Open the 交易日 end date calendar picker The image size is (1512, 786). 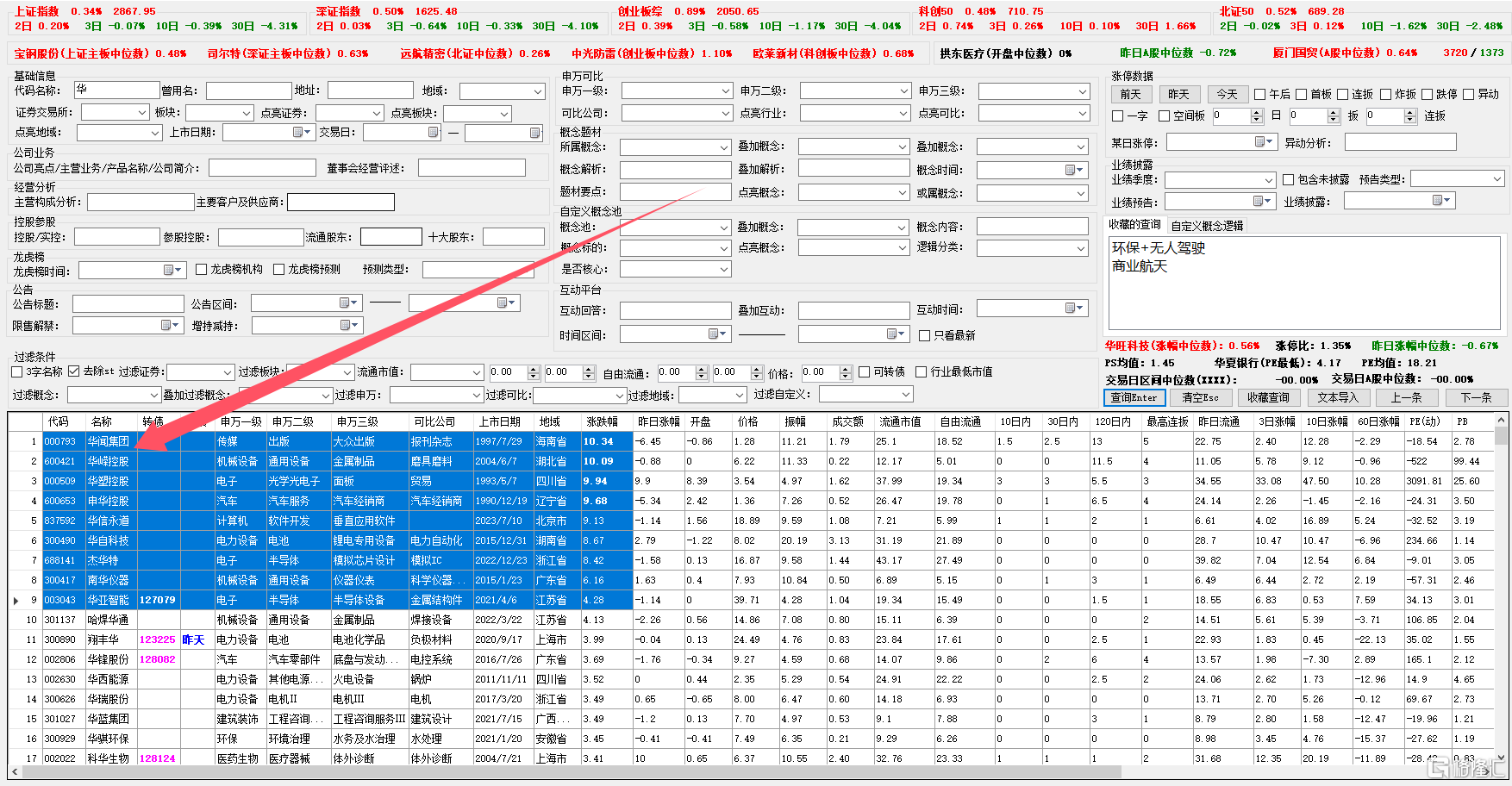[x=534, y=133]
